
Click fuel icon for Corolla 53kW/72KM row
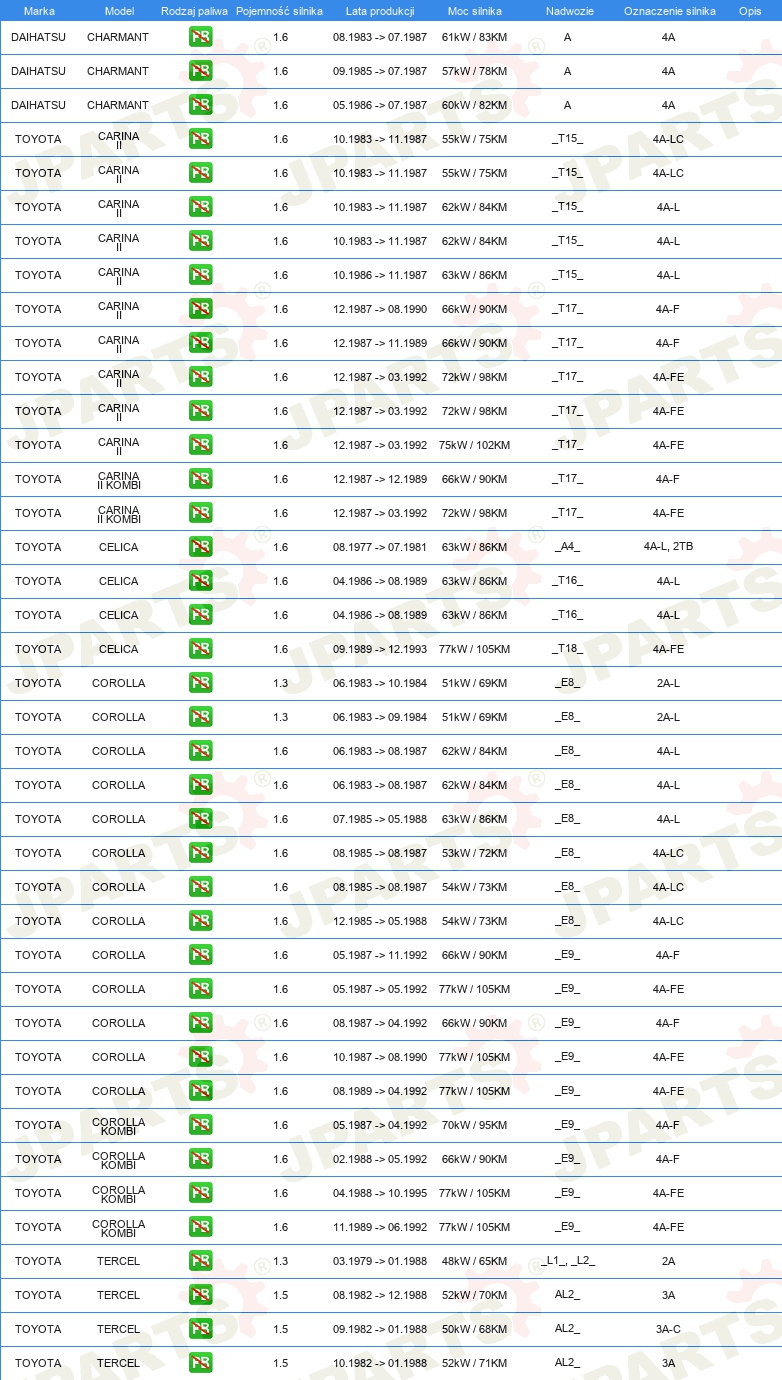pyautogui.click(x=200, y=853)
